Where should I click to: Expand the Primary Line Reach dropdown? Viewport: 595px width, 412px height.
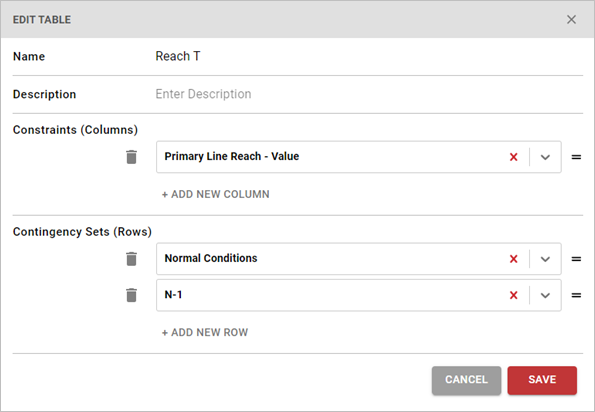pos(545,157)
